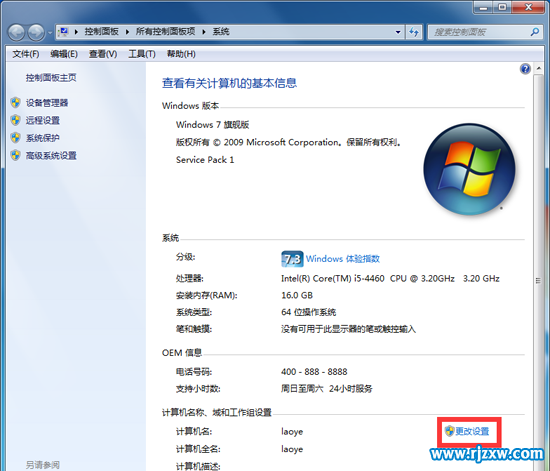Open 更改设置 for computer name
Viewport: 550px width, 471px height.
coord(472,431)
